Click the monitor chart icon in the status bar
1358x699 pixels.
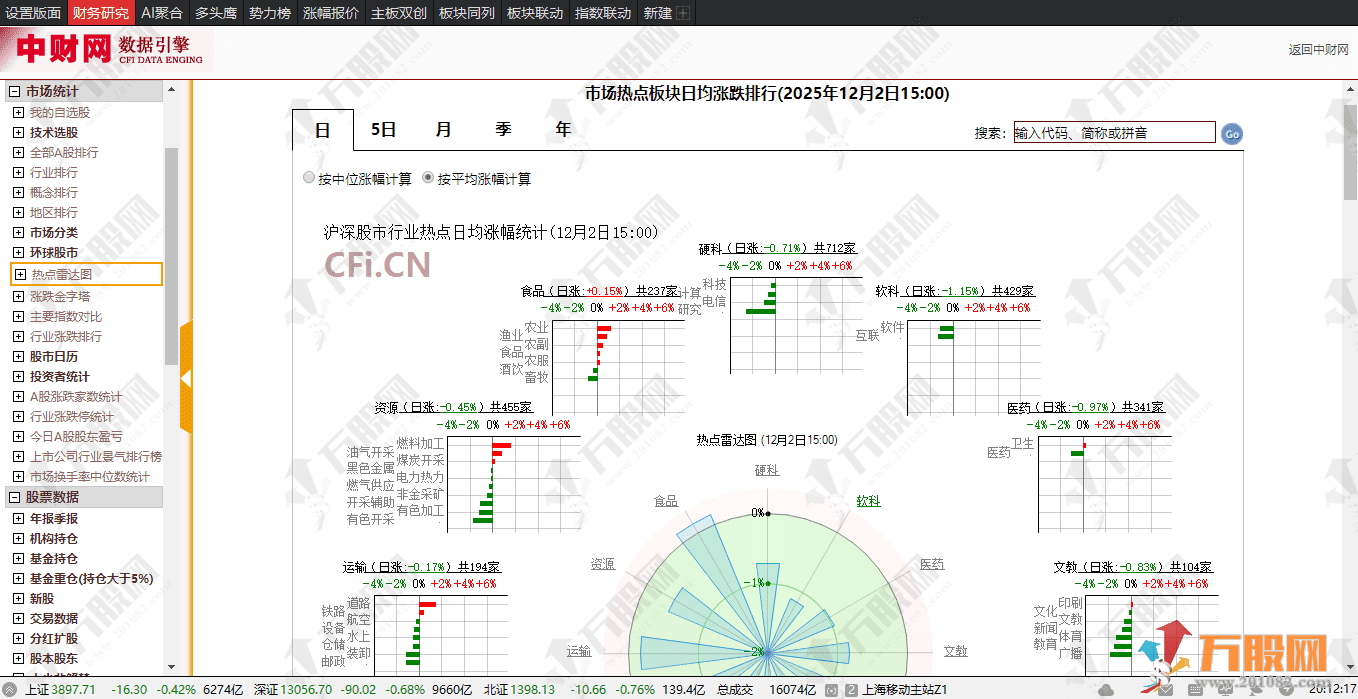1225,689
